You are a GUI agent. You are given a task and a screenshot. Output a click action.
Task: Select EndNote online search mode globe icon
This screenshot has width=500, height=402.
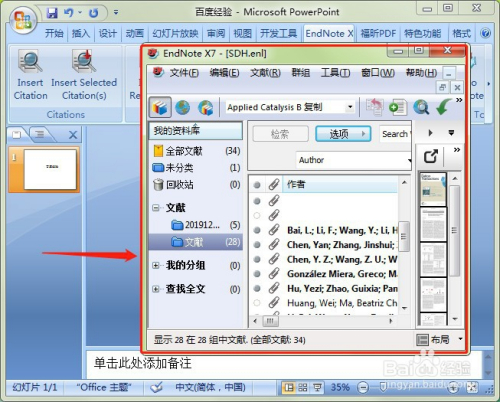click(183, 108)
